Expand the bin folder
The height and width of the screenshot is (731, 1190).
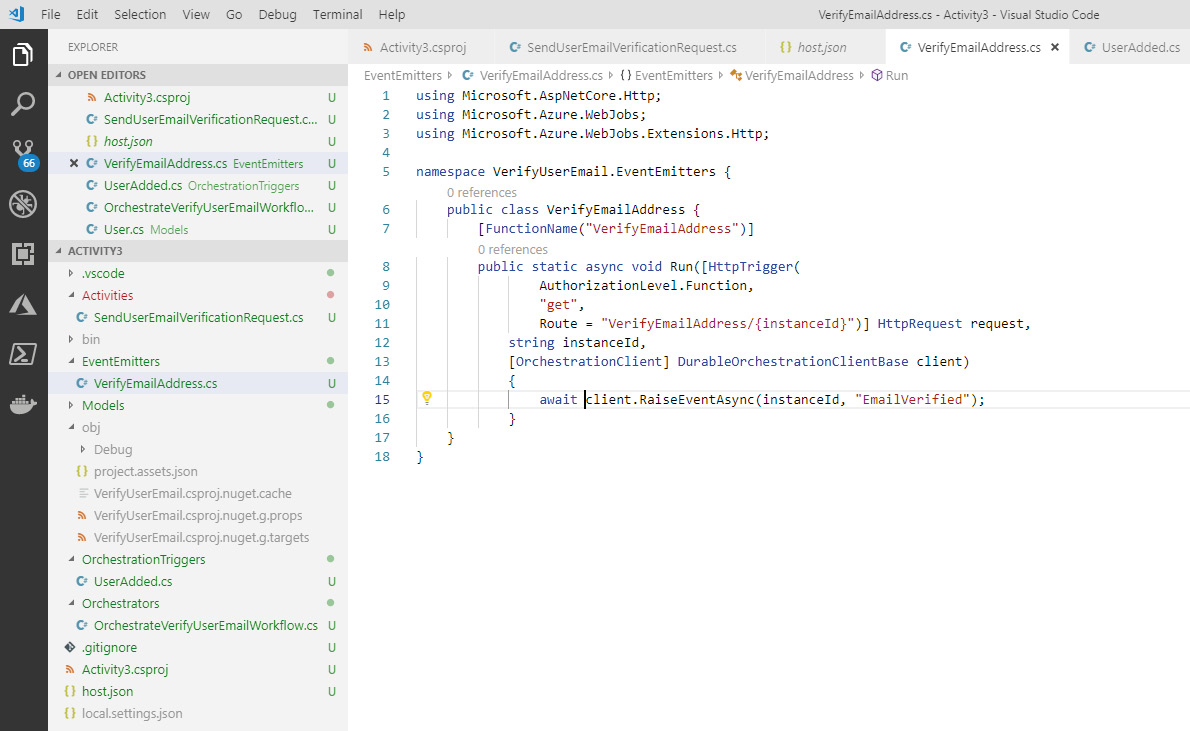(198, 339)
